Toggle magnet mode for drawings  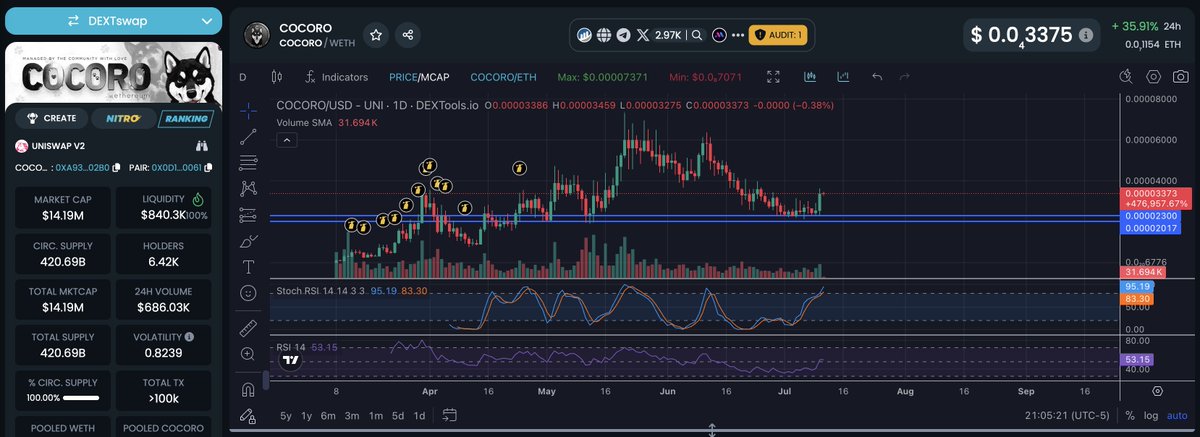[x=248, y=389]
